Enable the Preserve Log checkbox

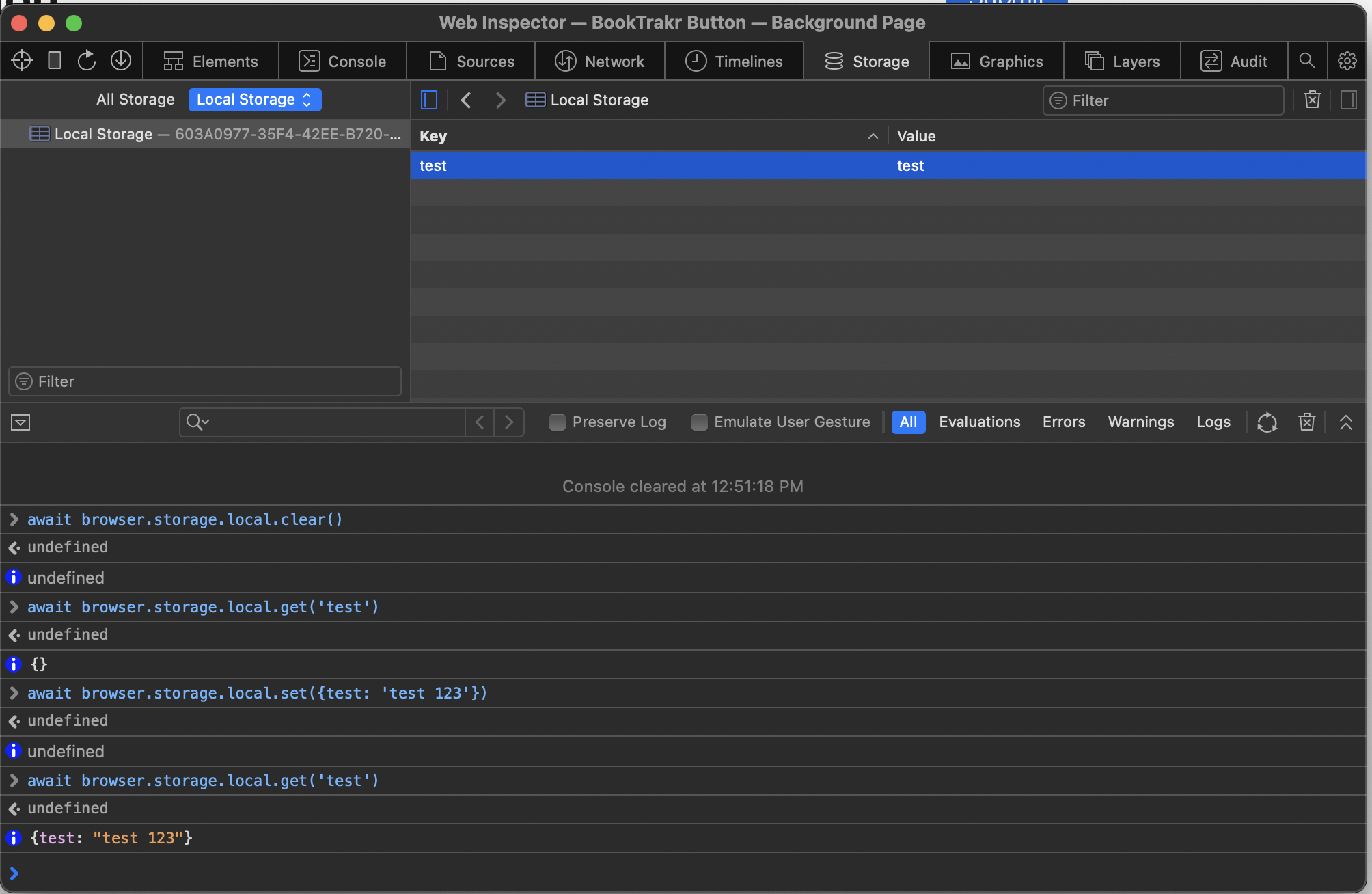coord(558,422)
